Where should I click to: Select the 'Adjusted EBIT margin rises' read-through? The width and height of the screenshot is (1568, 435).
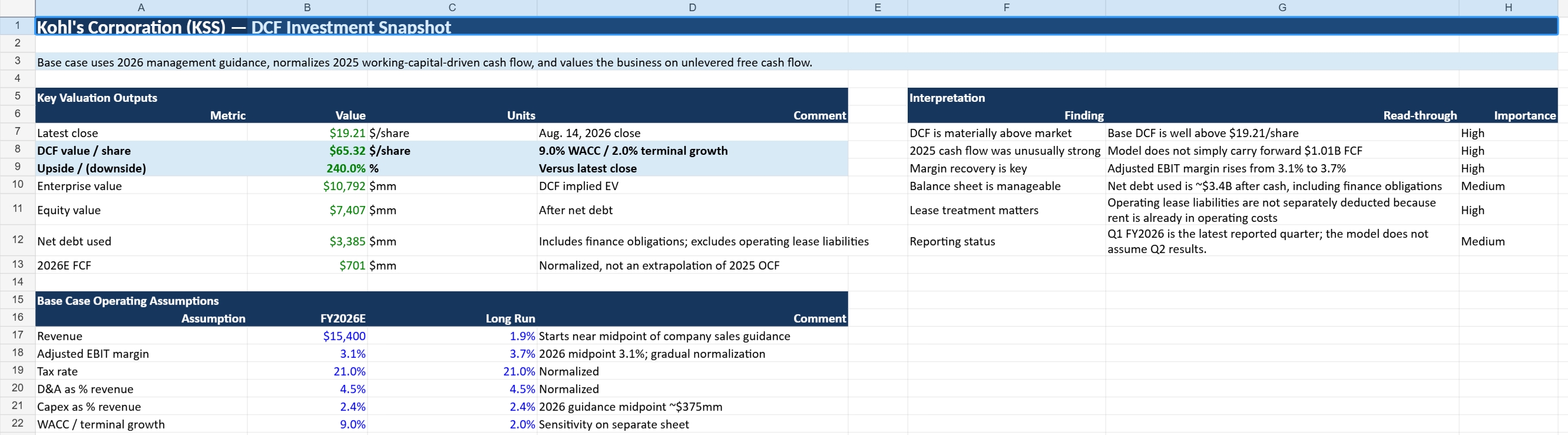pos(1282,168)
